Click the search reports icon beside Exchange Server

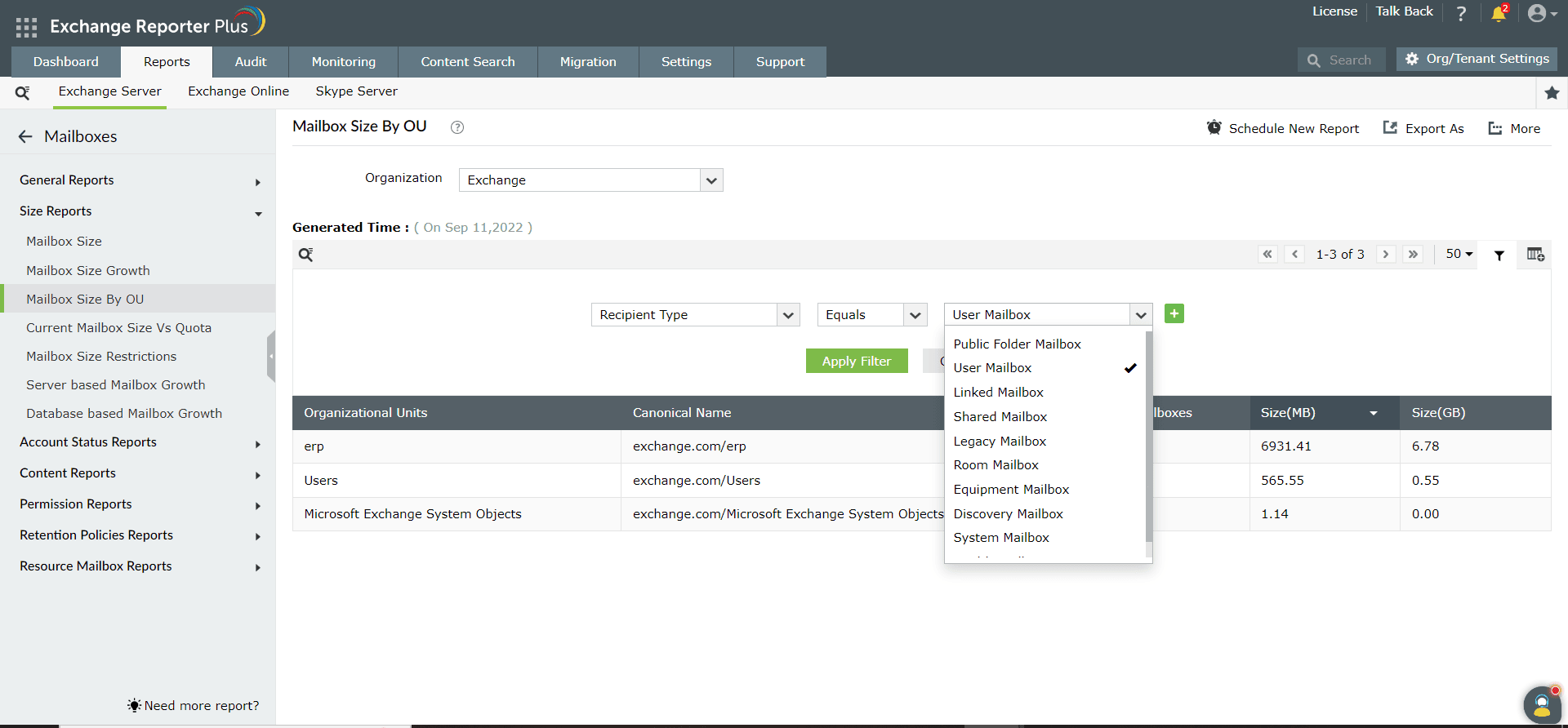[x=23, y=92]
